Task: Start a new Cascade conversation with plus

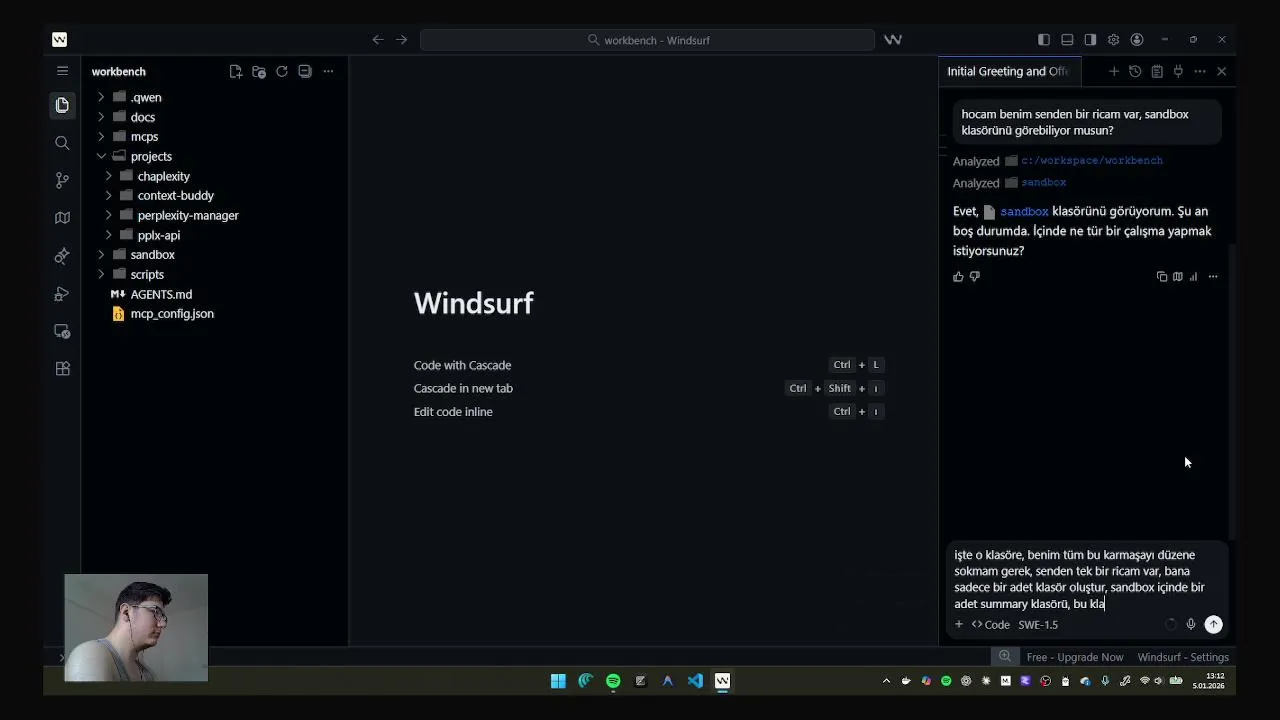Action: (1113, 71)
